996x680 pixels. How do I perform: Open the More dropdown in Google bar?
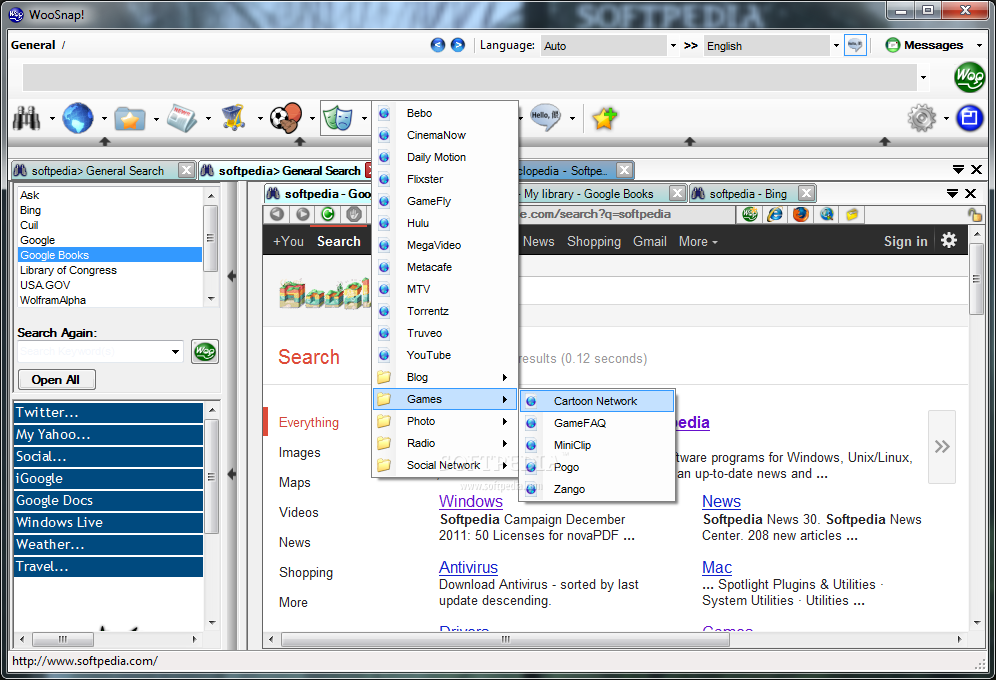pyautogui.click(x=698, y=241)
